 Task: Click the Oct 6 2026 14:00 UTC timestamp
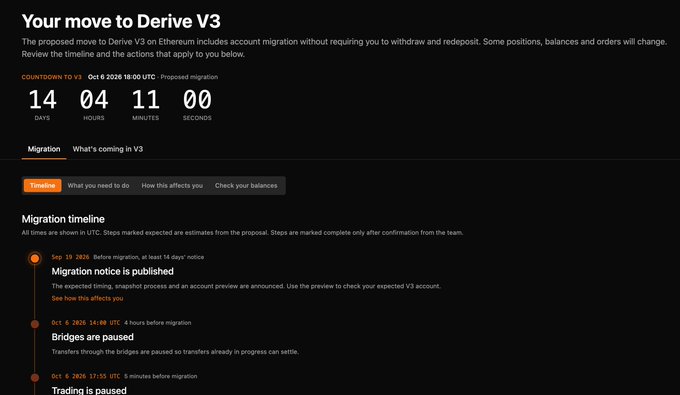(x=86, y=323)
